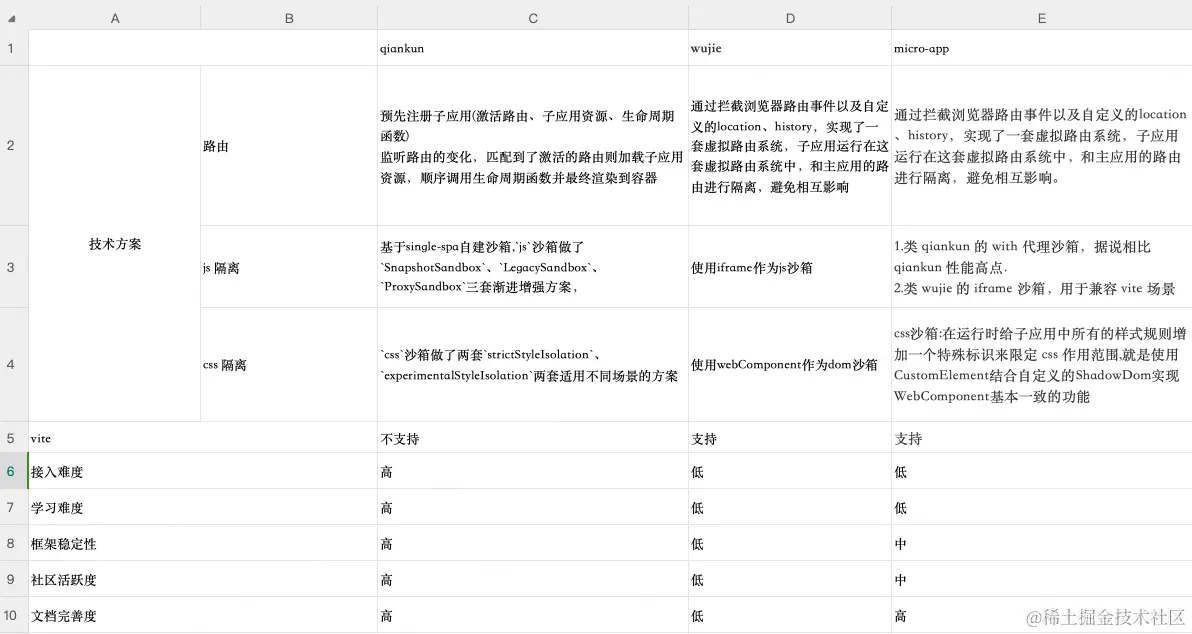Select the '接入难度' label cell

pos(203,471)
